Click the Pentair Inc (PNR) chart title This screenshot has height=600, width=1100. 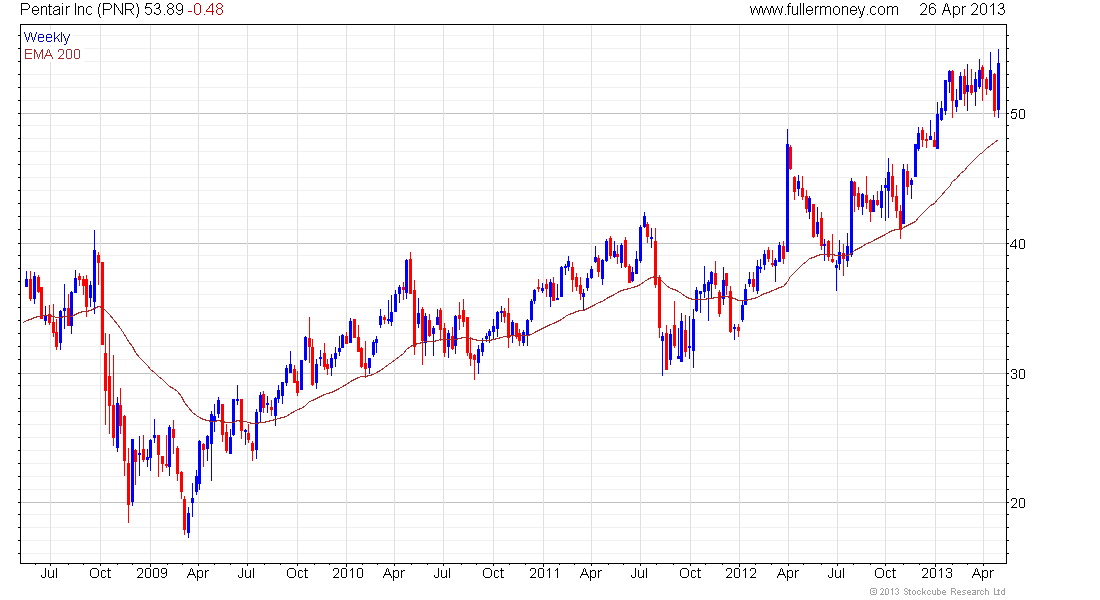pos(80,10)
